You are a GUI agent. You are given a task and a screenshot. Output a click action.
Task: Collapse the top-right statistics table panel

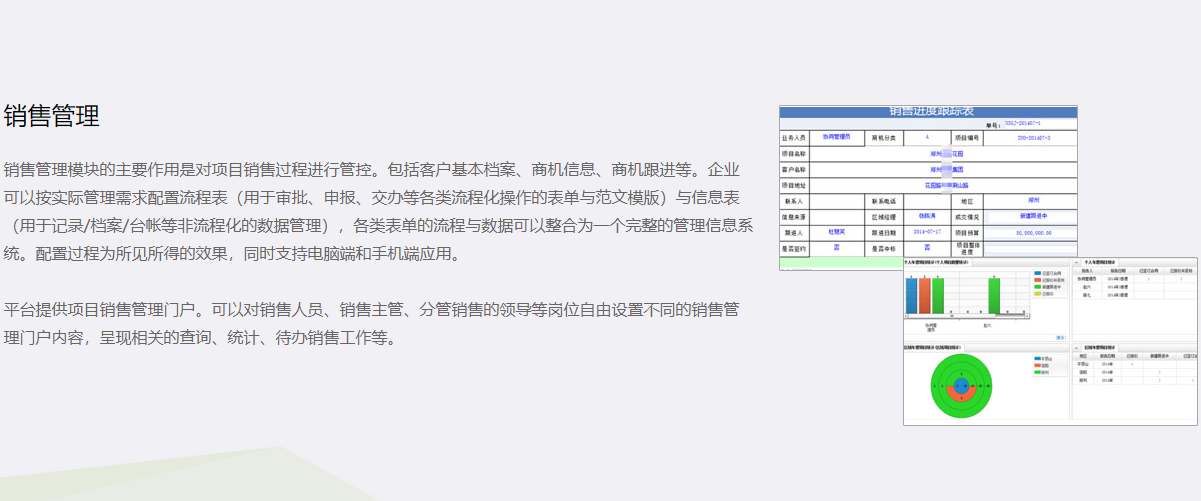1078,263
